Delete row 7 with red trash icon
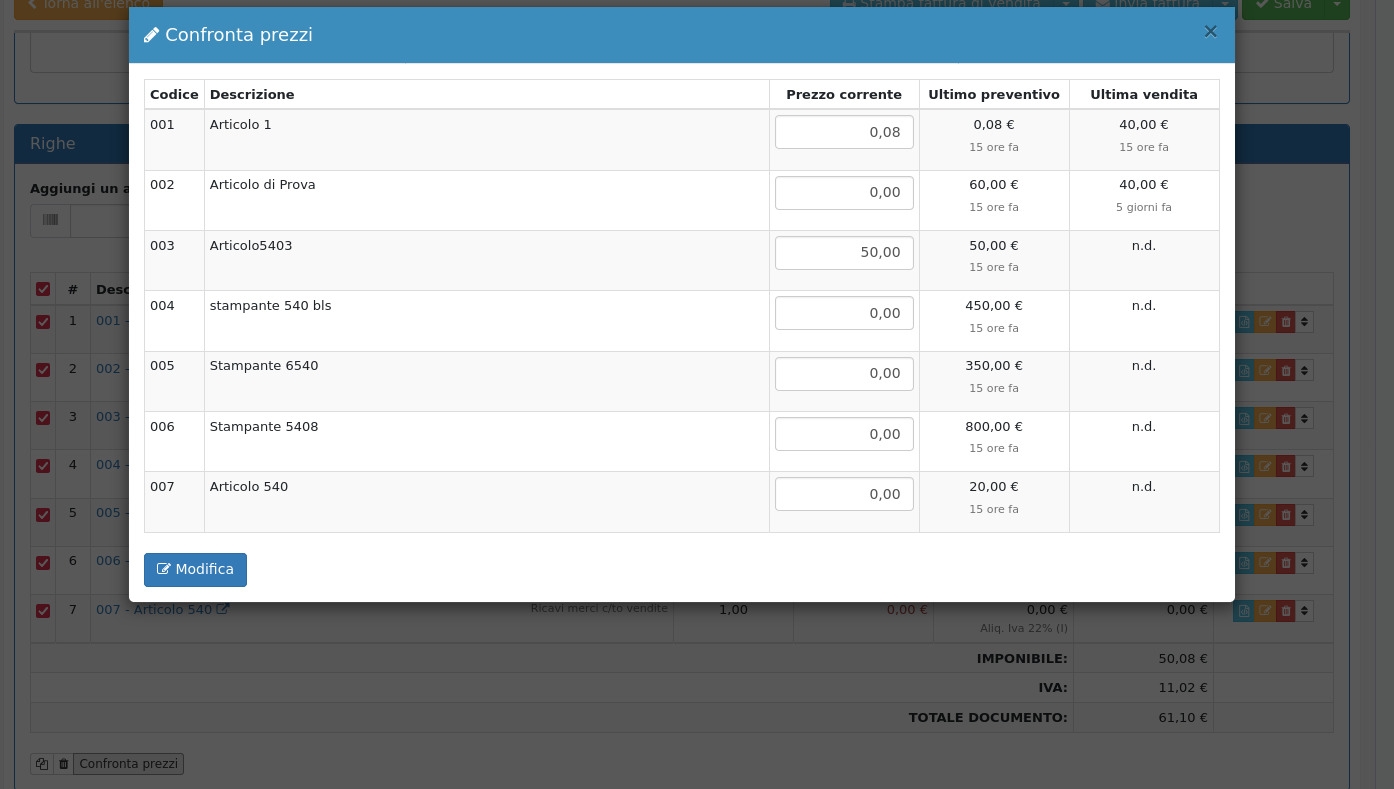 1286,611
